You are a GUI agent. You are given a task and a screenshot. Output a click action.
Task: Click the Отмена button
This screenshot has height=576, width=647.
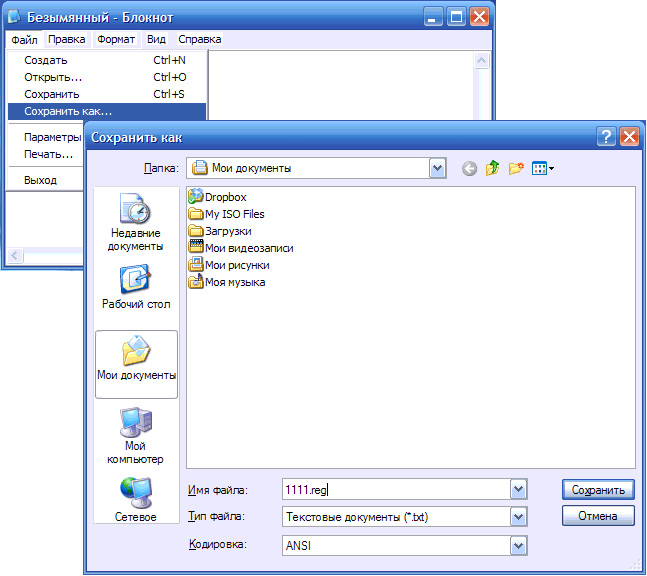pos(598,516)
